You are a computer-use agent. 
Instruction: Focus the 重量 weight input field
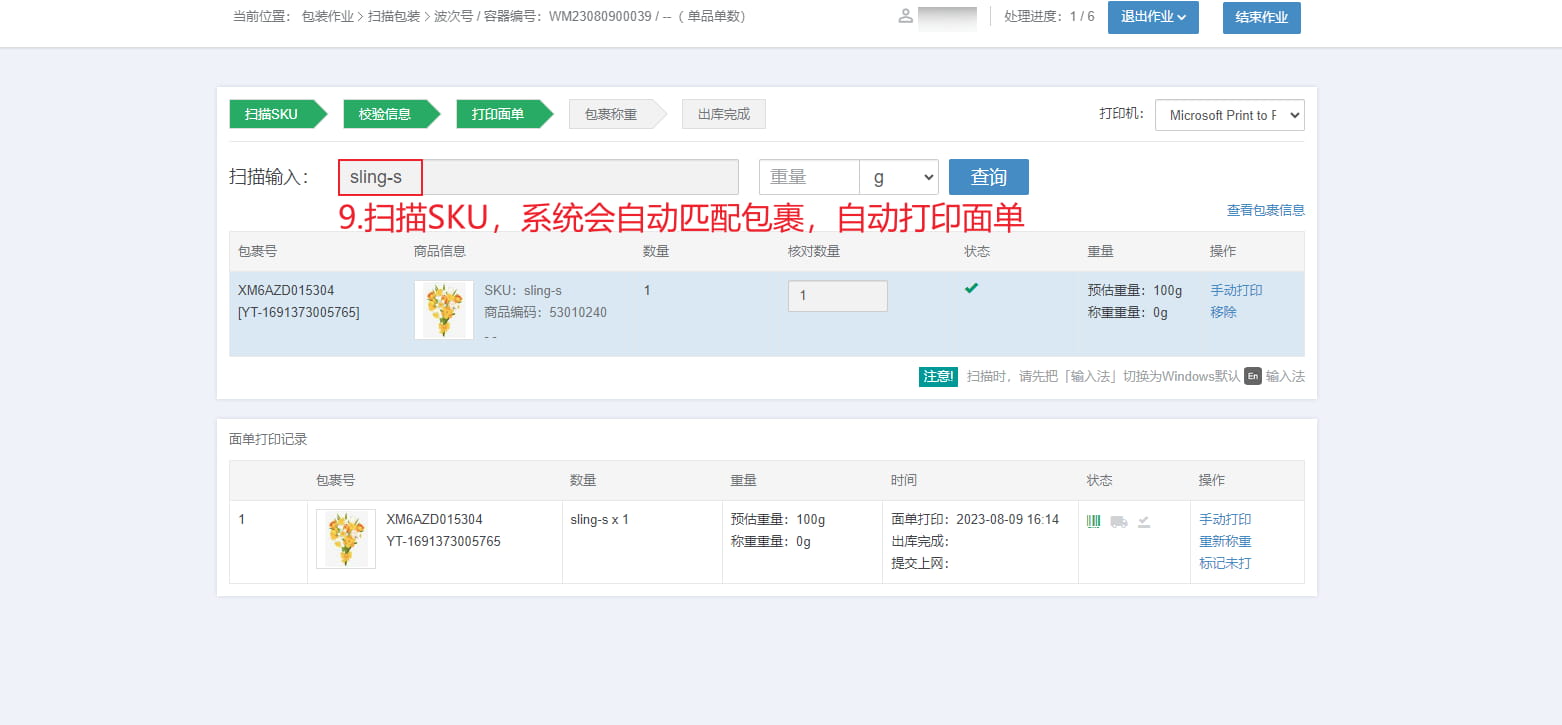tap(810, 177)
